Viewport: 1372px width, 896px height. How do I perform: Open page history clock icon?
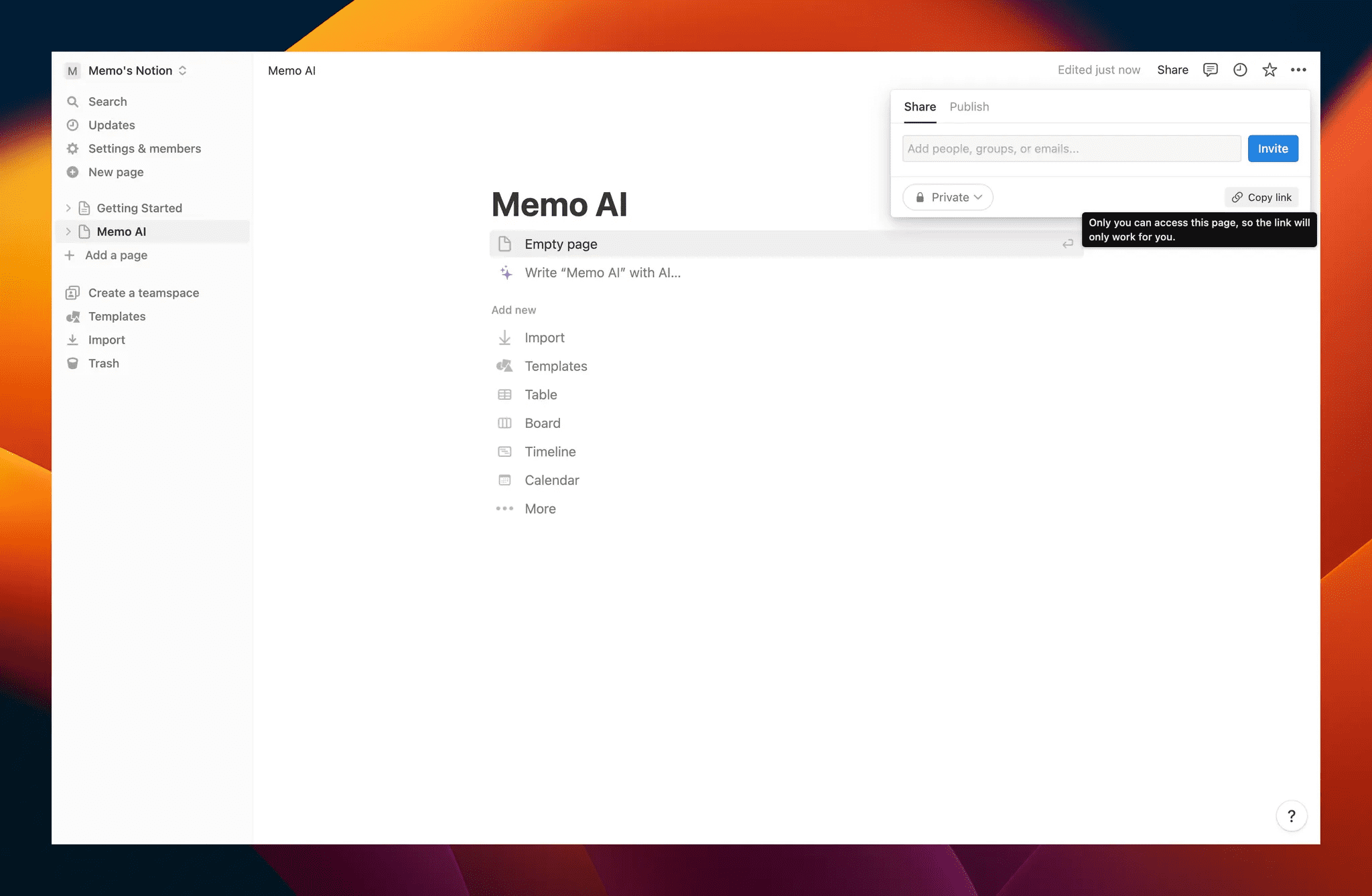click(x=1240, y=70)
